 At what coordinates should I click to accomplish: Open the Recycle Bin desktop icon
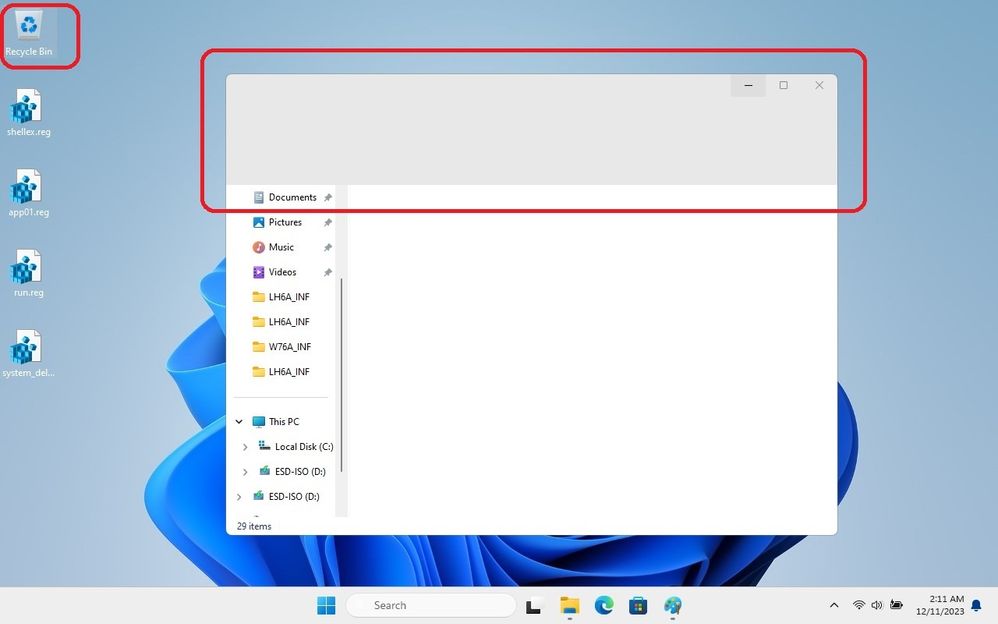[29, 35]
